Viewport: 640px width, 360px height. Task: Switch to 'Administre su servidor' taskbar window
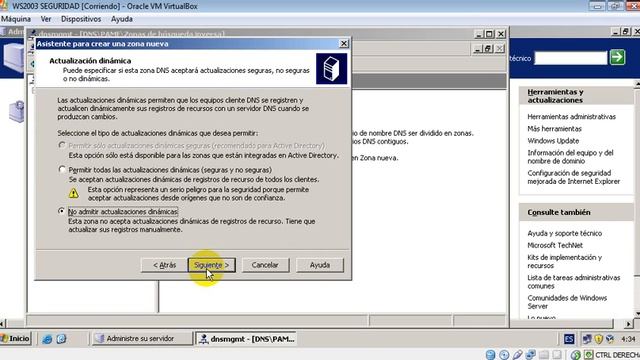click(x=141, y=338)
